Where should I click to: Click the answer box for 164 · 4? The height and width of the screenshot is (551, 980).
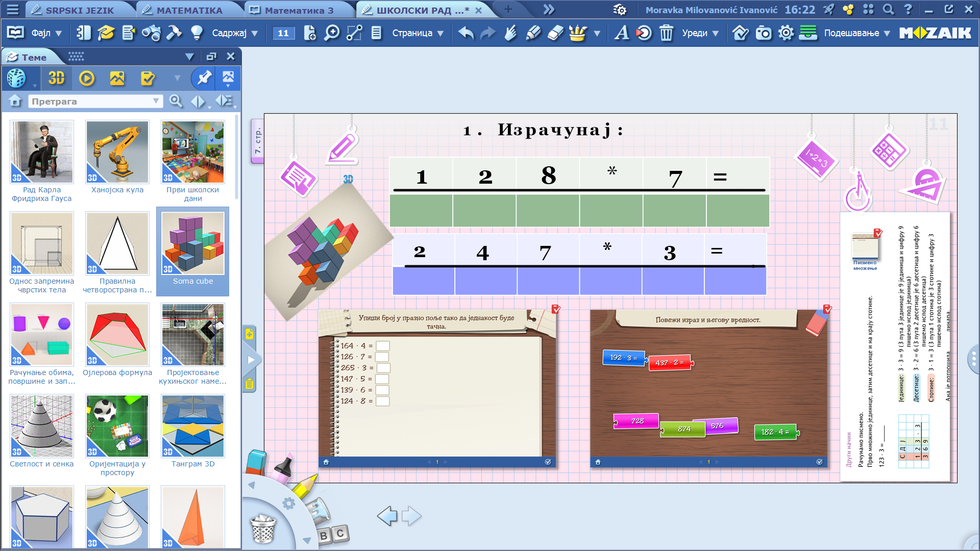(x=382, y=345)
